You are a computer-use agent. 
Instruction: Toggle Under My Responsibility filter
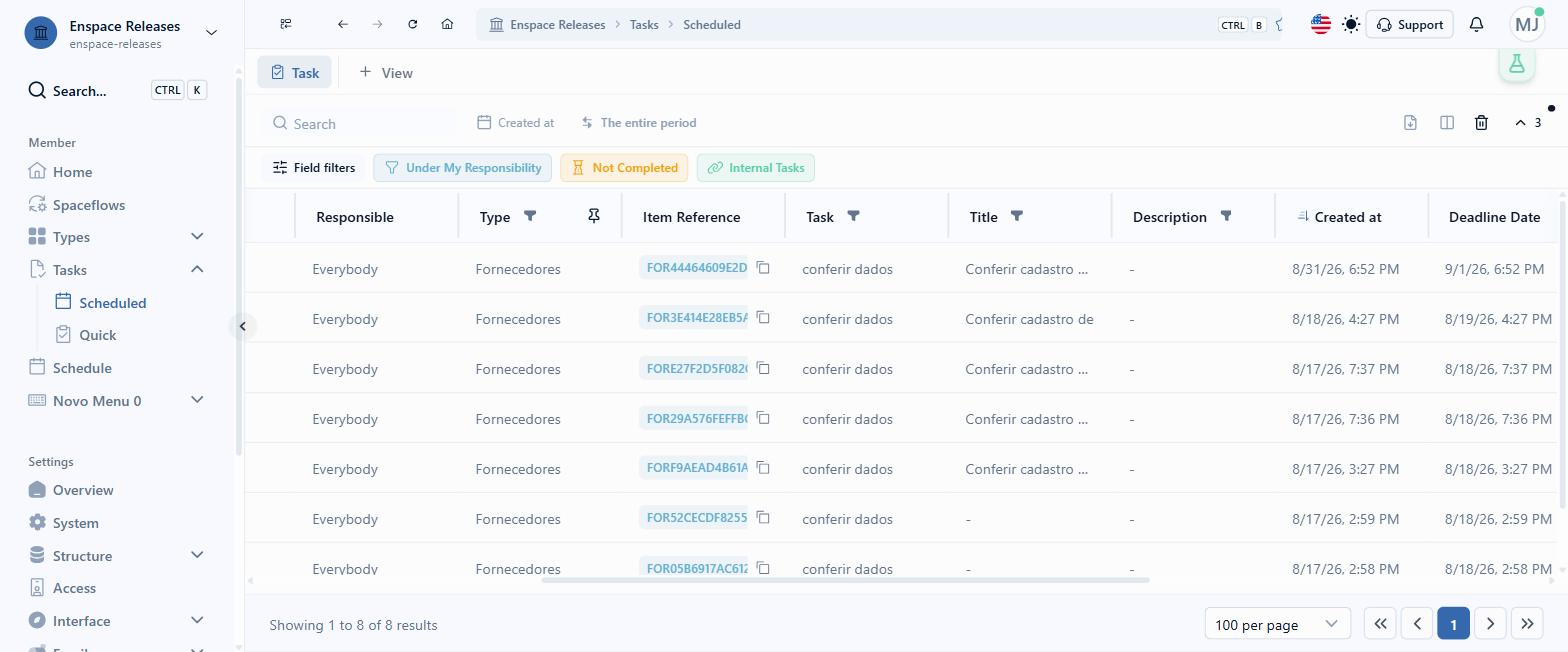463,168
